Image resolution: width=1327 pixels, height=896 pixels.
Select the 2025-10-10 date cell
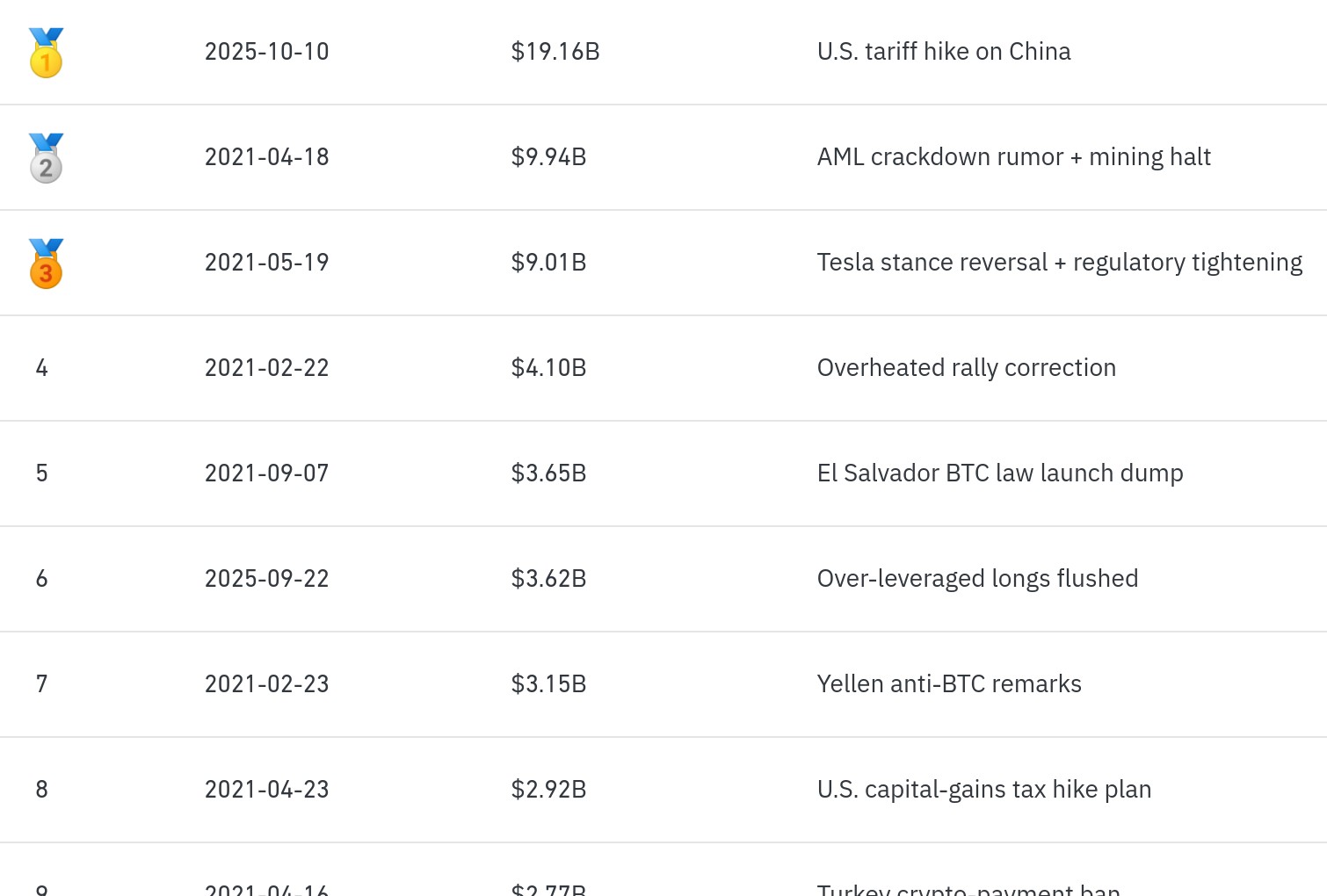266,52
